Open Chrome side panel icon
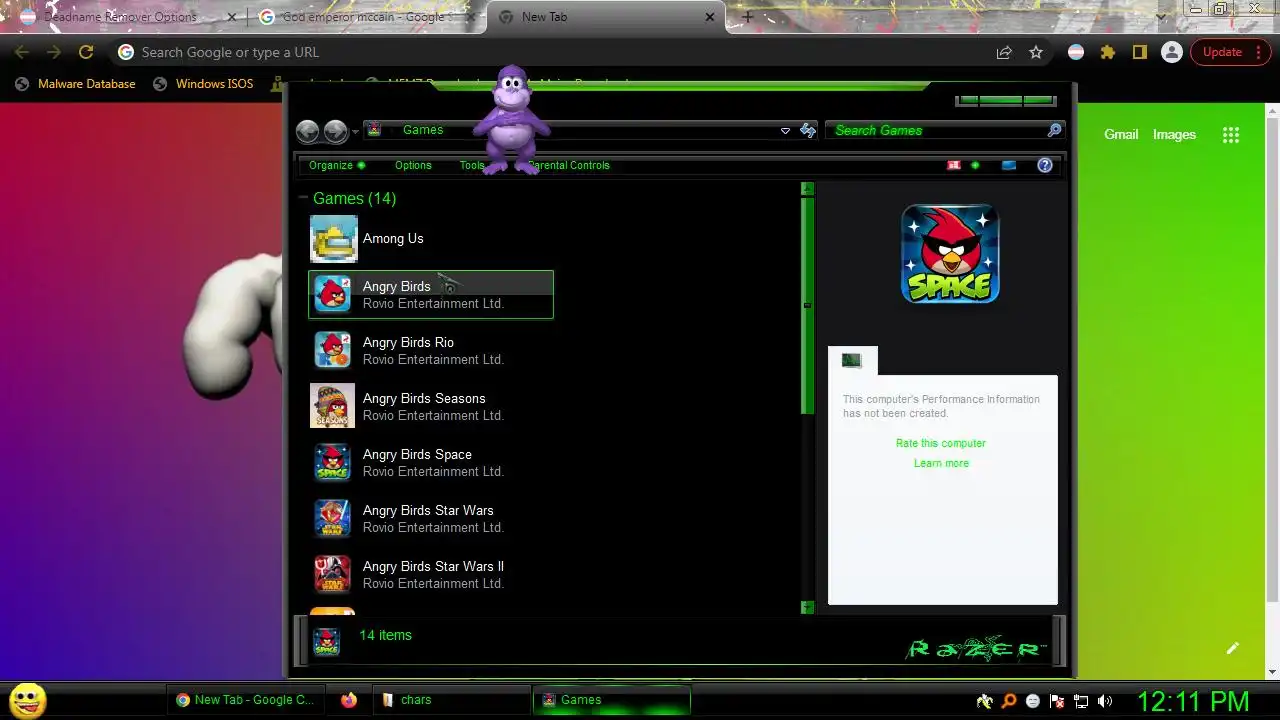Image resolution: width=1280 pixels, height=720 pixels. tap(1139, 52)
